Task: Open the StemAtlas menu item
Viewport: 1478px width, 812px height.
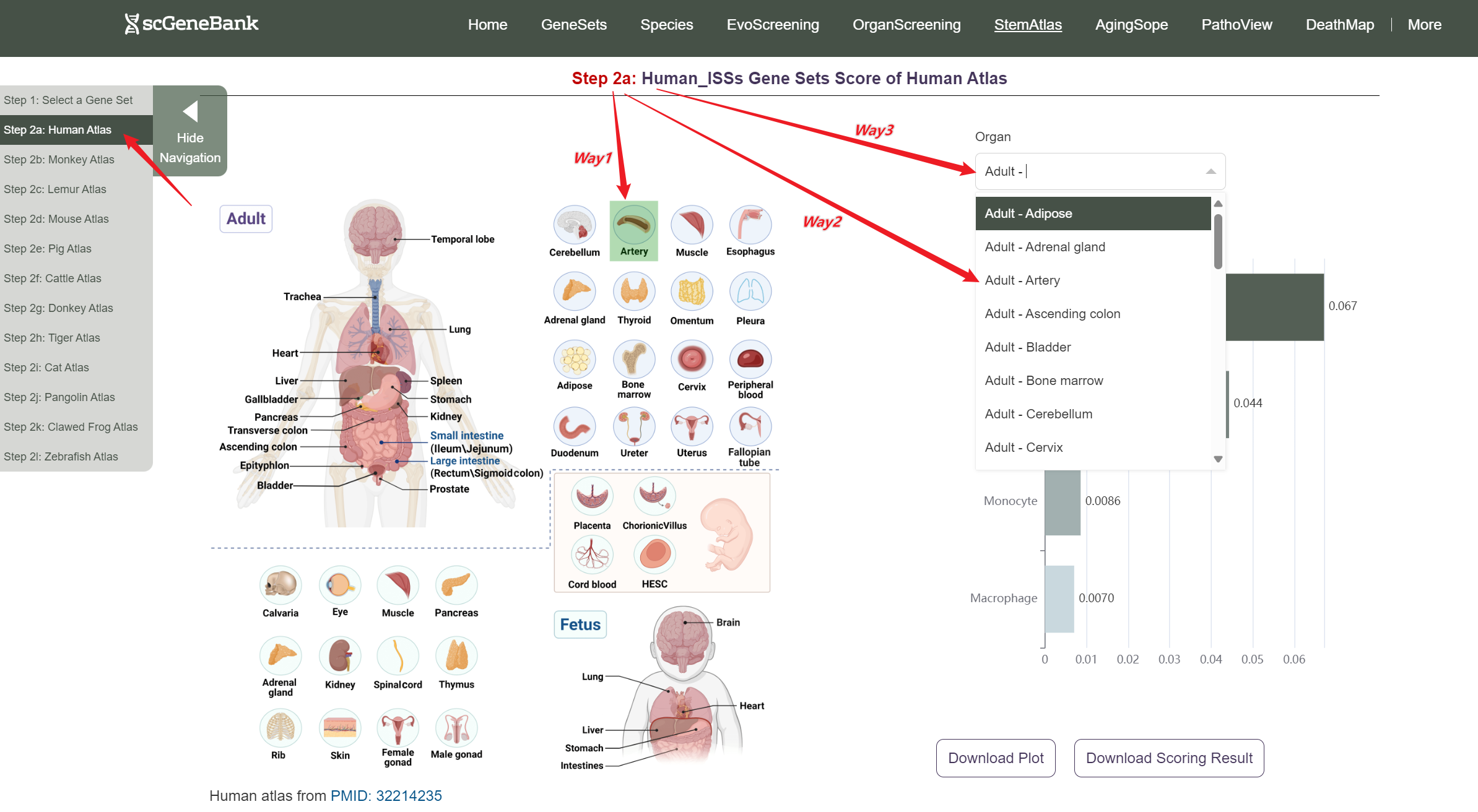Action: [x=1027, y=25]
